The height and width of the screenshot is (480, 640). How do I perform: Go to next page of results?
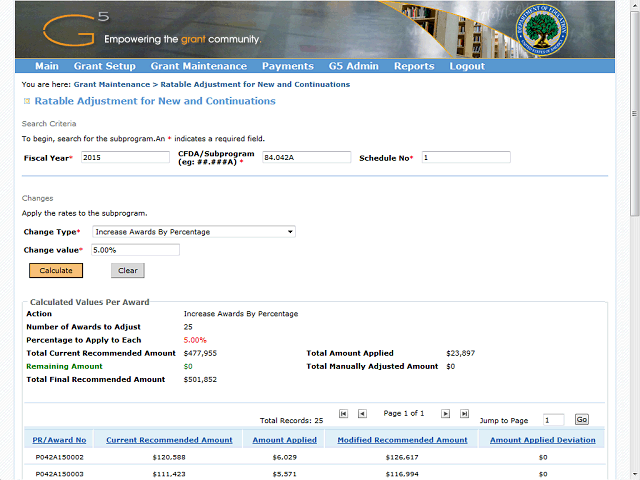[x=445, y=414]
